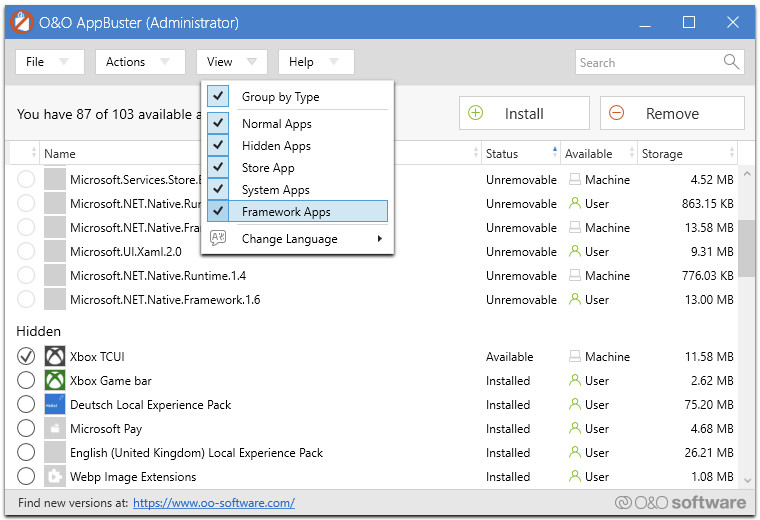Open the Actions dropdown menu
Image resolution: width=760 pixels, height=520 pixels.
pyautogui.click(x=140, y=62)
